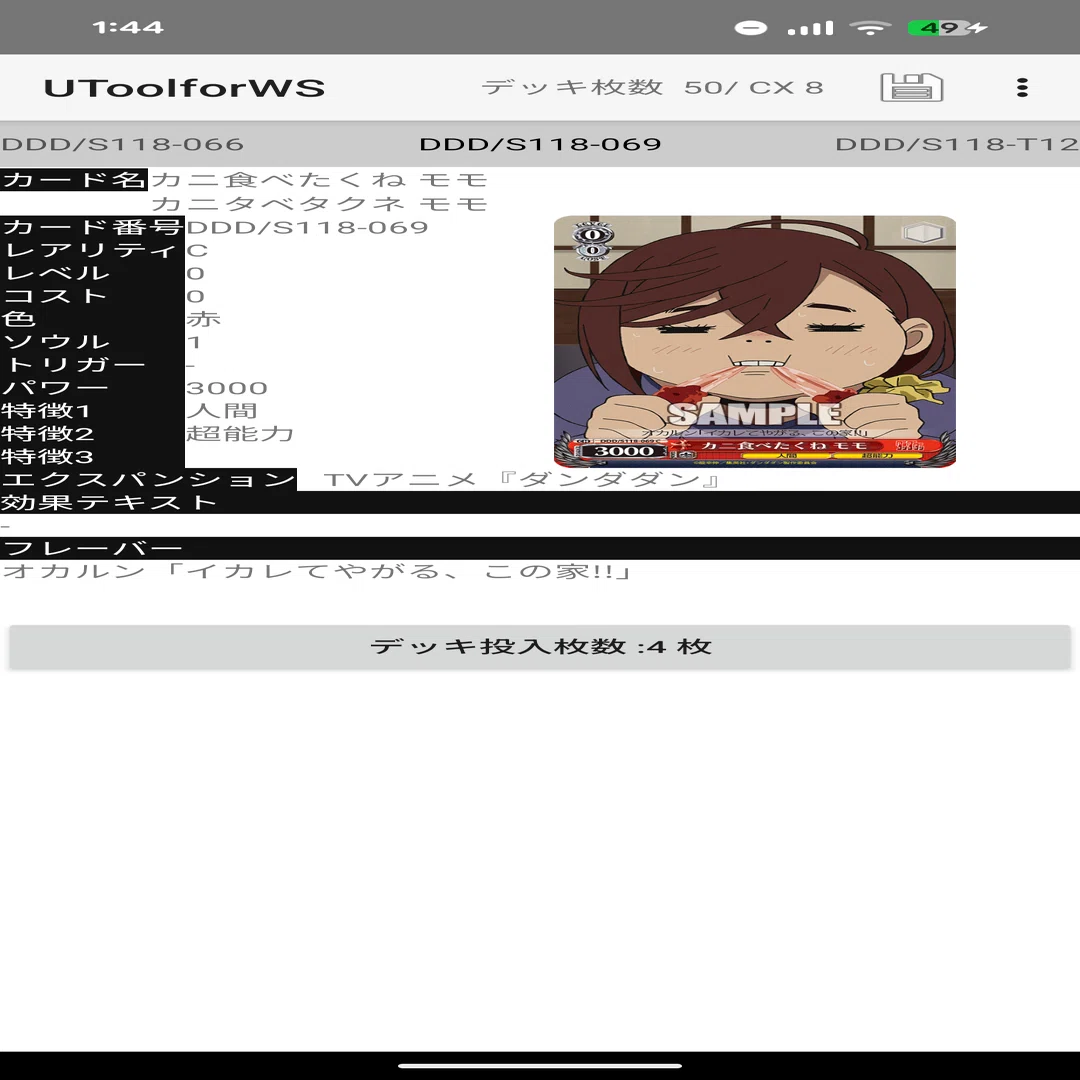Screen dimensions: 1080x1080
Task: Tap the 特徴2 label
Action: [x=92, y=433]
